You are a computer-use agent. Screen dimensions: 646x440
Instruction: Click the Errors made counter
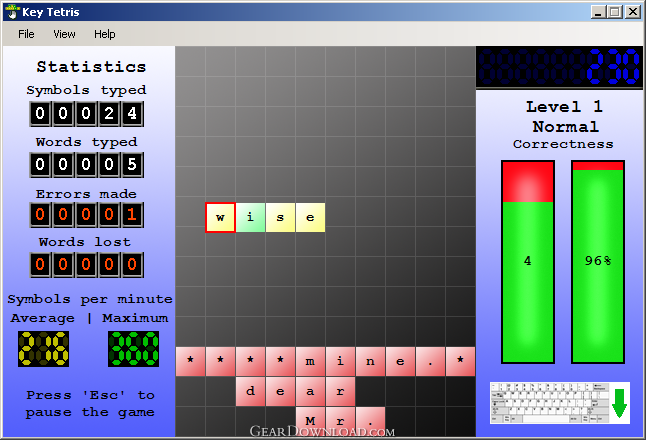pyautogui.click(x=87, y=215)
